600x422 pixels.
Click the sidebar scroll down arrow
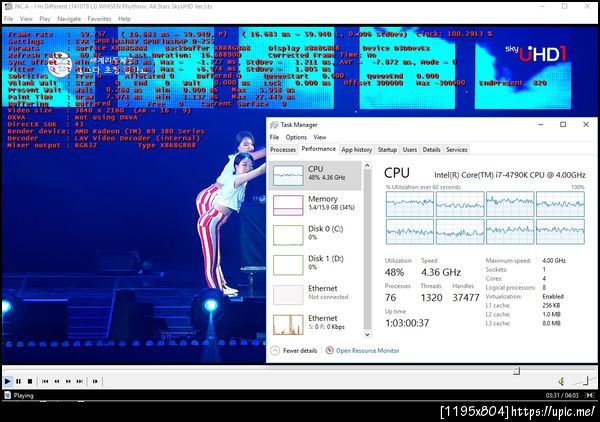[x=367, y=334]
